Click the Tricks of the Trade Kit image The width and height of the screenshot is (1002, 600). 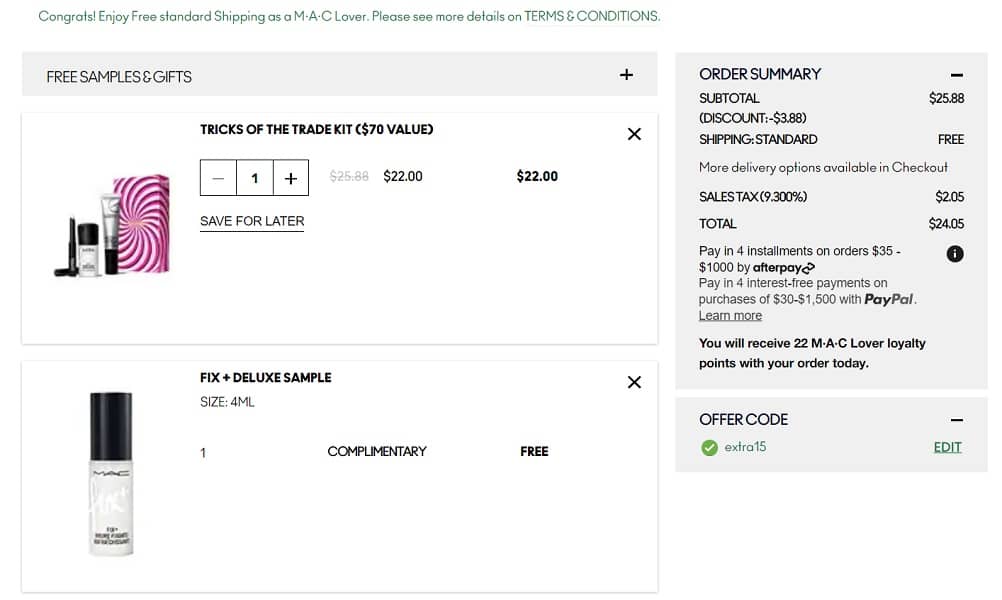tap(113, 227)
